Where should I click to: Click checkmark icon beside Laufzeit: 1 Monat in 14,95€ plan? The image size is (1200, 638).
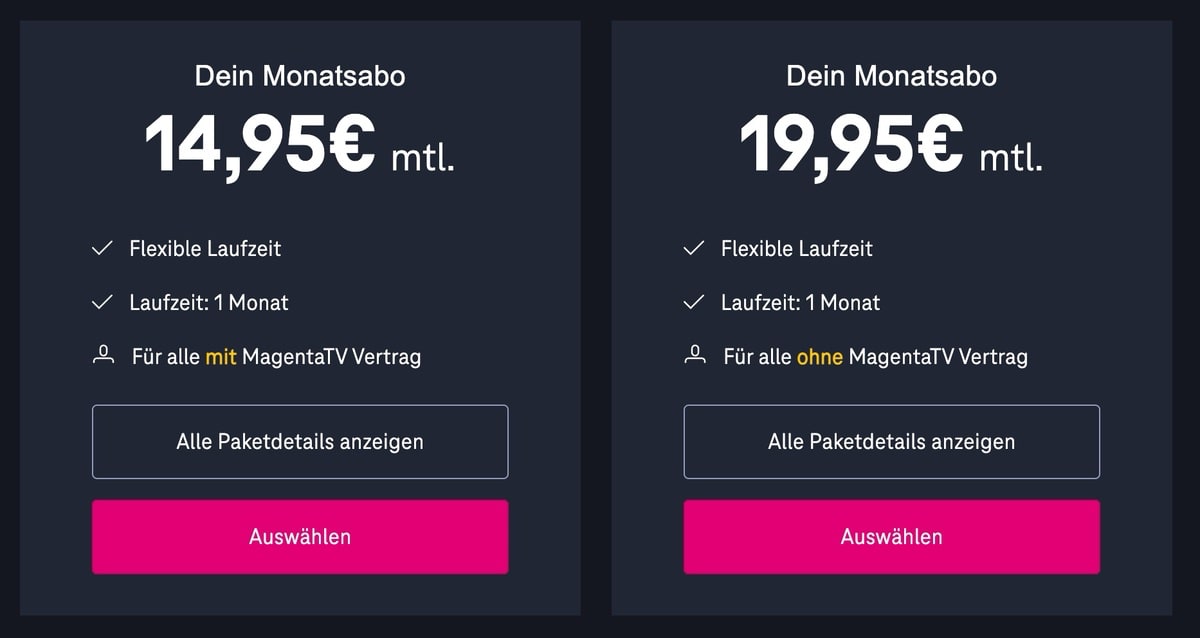point(102,303)
